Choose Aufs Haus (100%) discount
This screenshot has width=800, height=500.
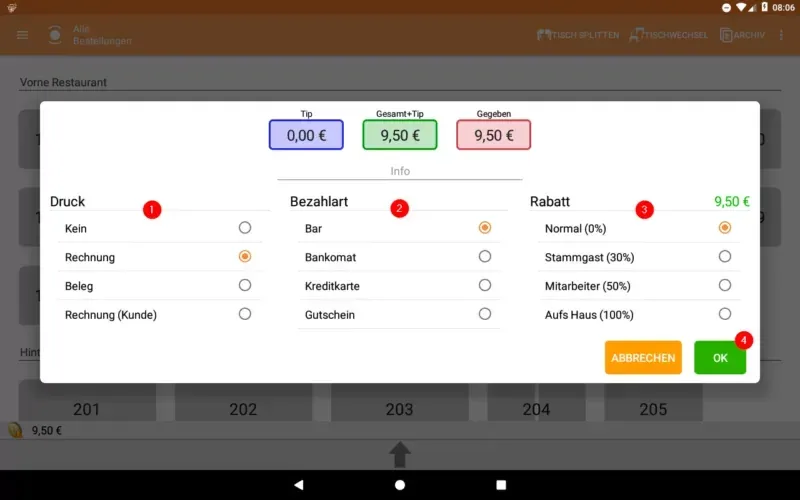[724, 313]
